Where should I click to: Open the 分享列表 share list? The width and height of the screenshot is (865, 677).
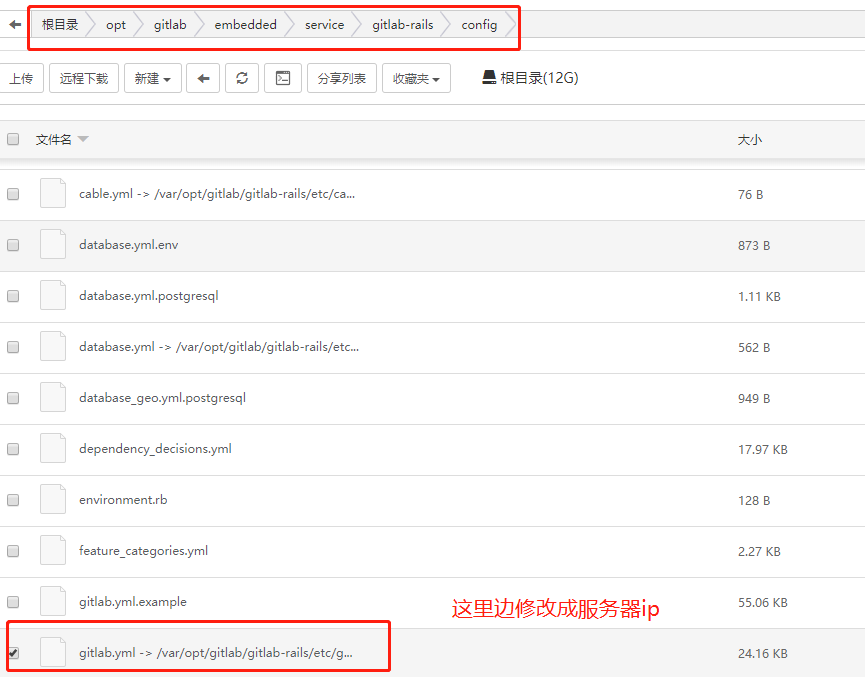click(341, 78)
